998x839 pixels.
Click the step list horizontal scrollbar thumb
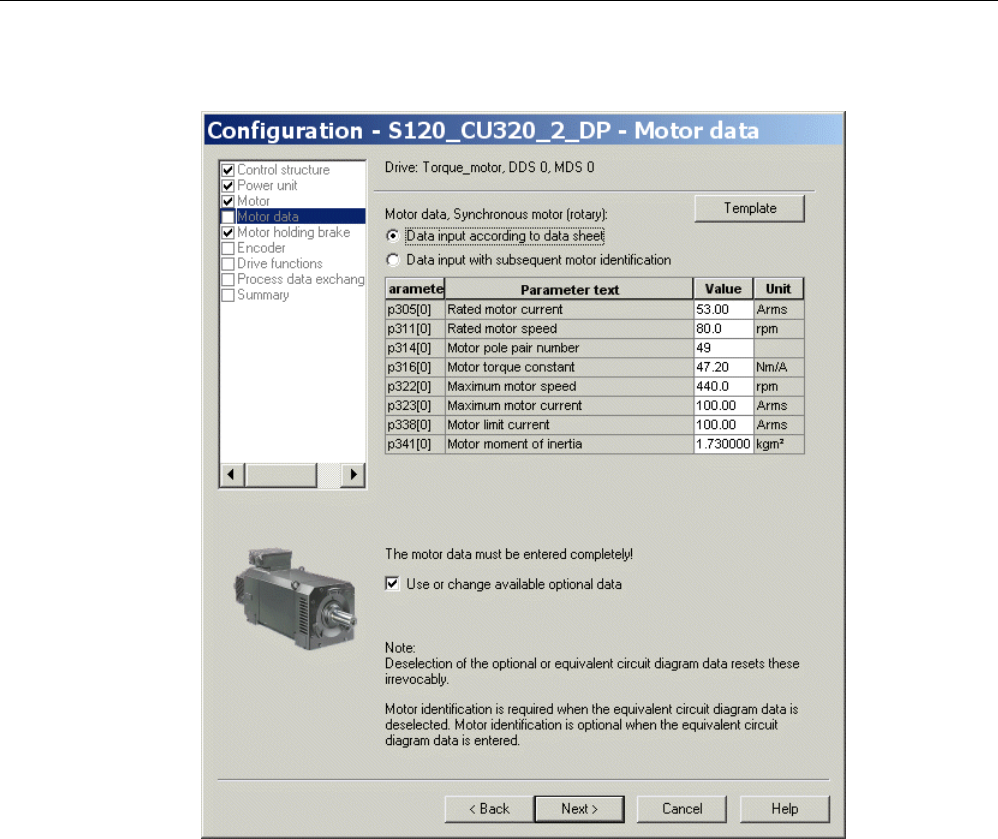[x=281, y=475]
